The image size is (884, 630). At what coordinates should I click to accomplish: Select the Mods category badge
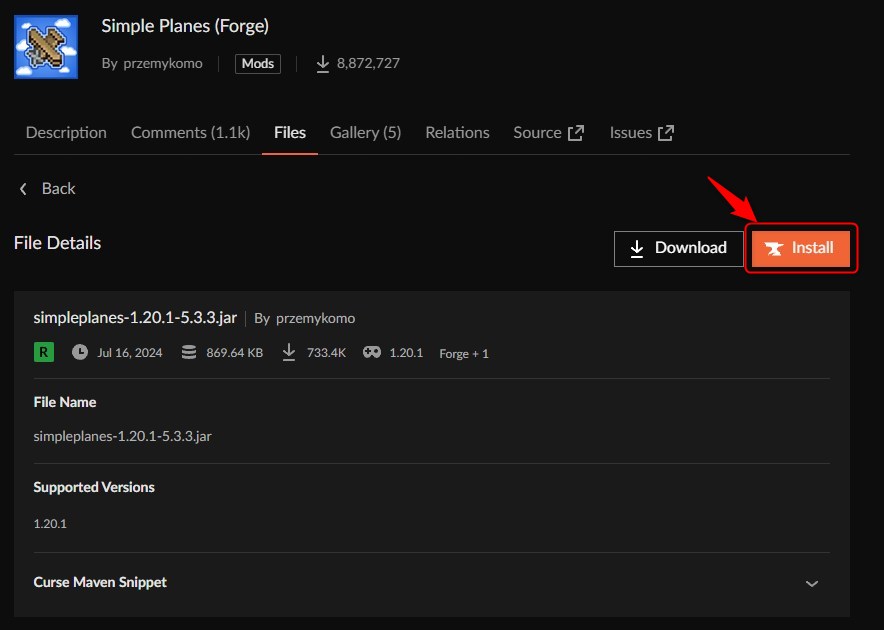(x=258, y=63)
